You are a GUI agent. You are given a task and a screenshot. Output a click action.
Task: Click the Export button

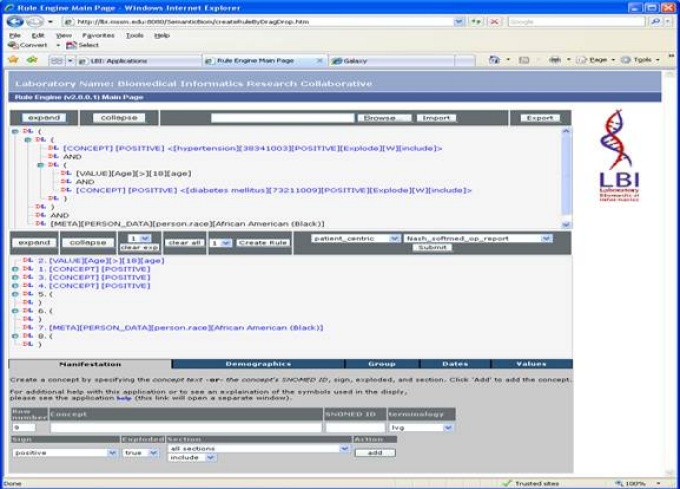tap(540, 118)
